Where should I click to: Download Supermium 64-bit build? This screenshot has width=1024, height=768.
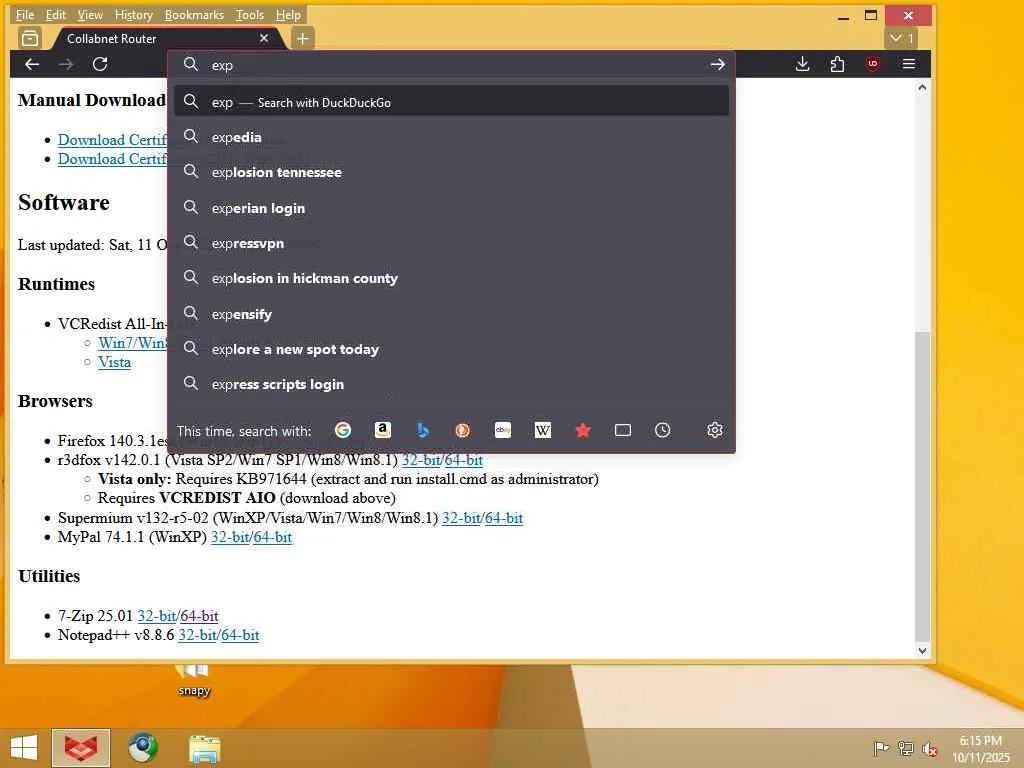tap(504, 518)
